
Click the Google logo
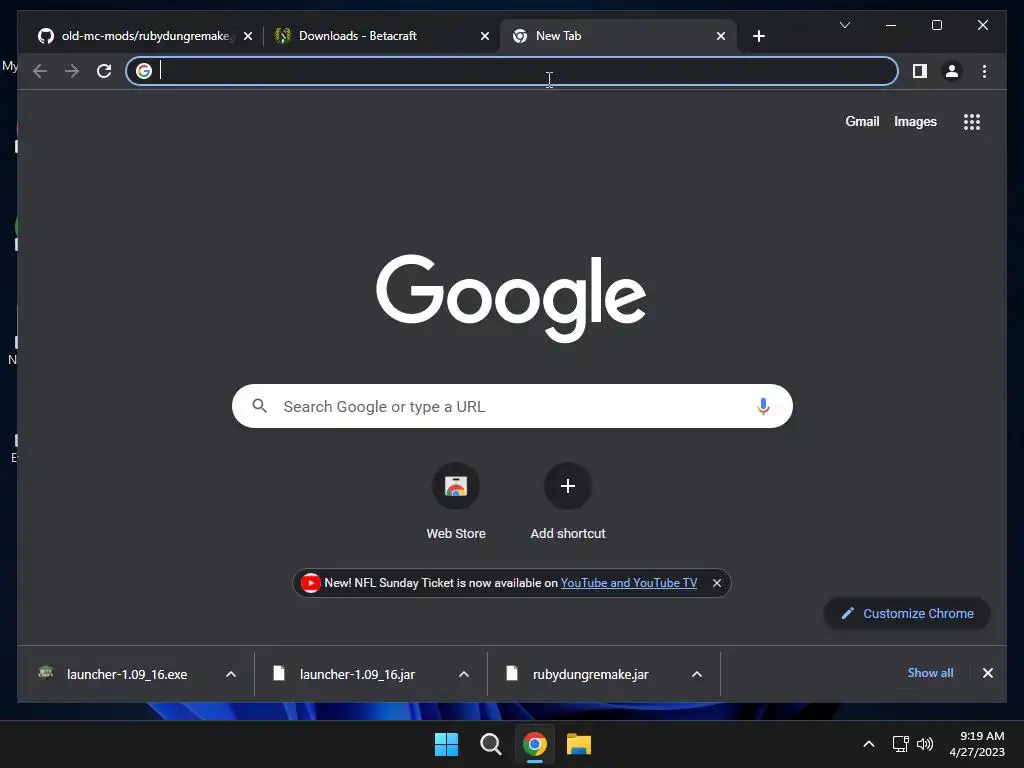pos(511,298)
